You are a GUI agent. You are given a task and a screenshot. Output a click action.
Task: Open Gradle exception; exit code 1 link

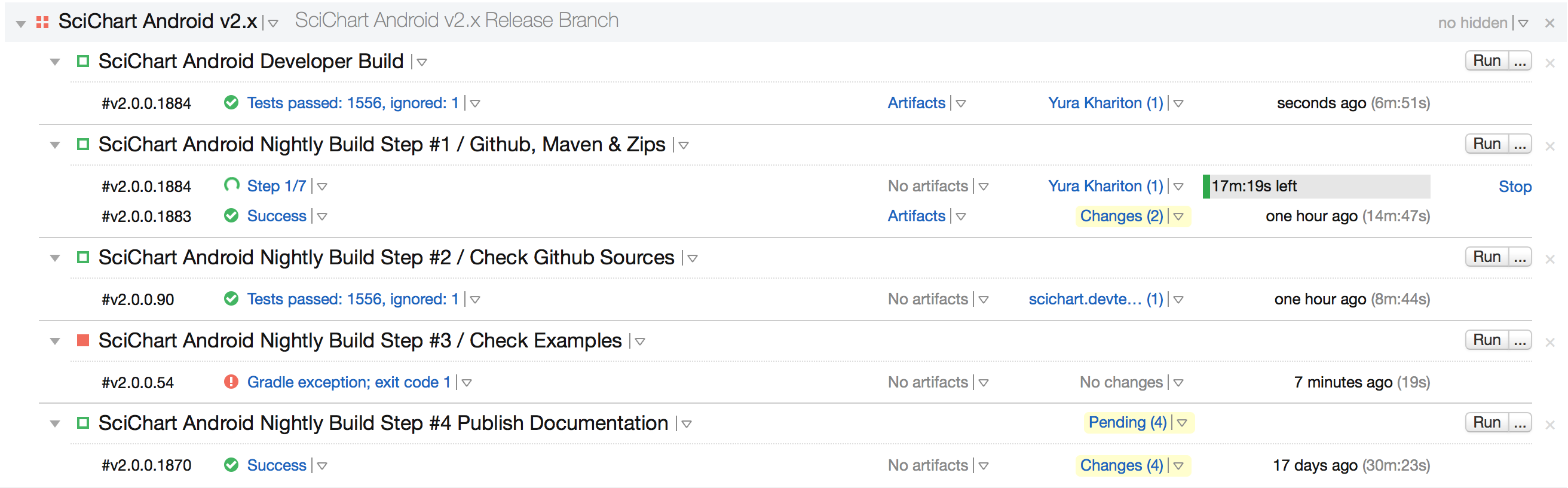[x=349, y=382]
